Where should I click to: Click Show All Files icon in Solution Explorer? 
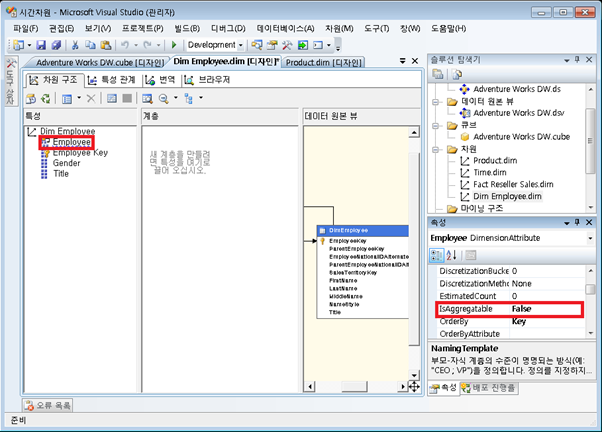tap(456, 74)
